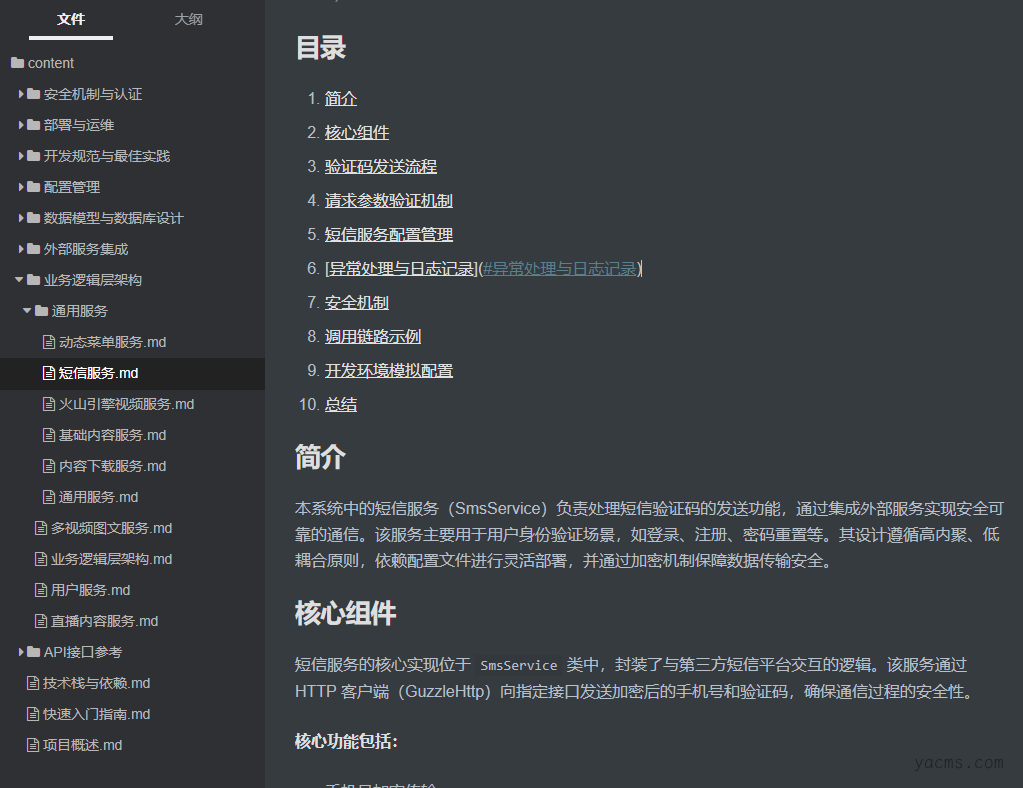Follow the 异常处理与日志记录 anchor link
1023x788 pixels.
[559, 268]
